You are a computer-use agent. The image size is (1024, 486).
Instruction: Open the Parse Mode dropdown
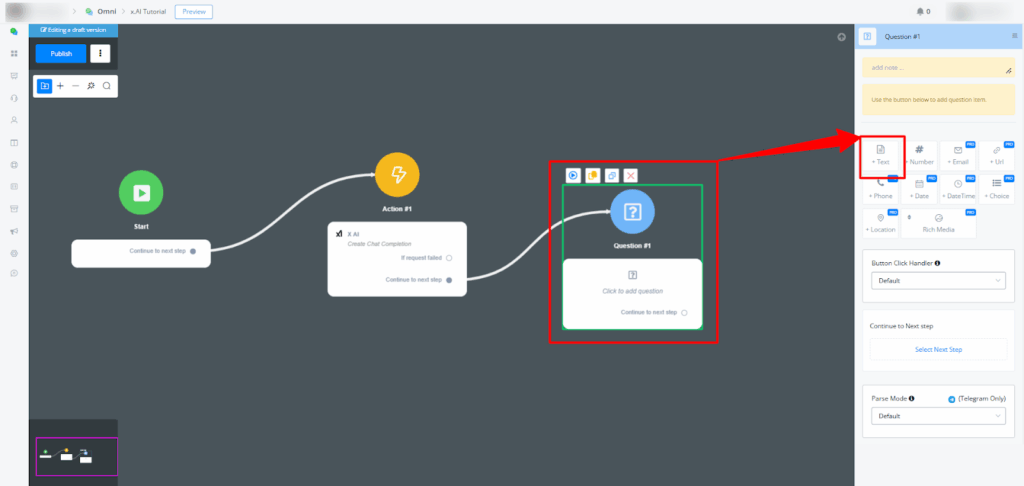(937, 415)
